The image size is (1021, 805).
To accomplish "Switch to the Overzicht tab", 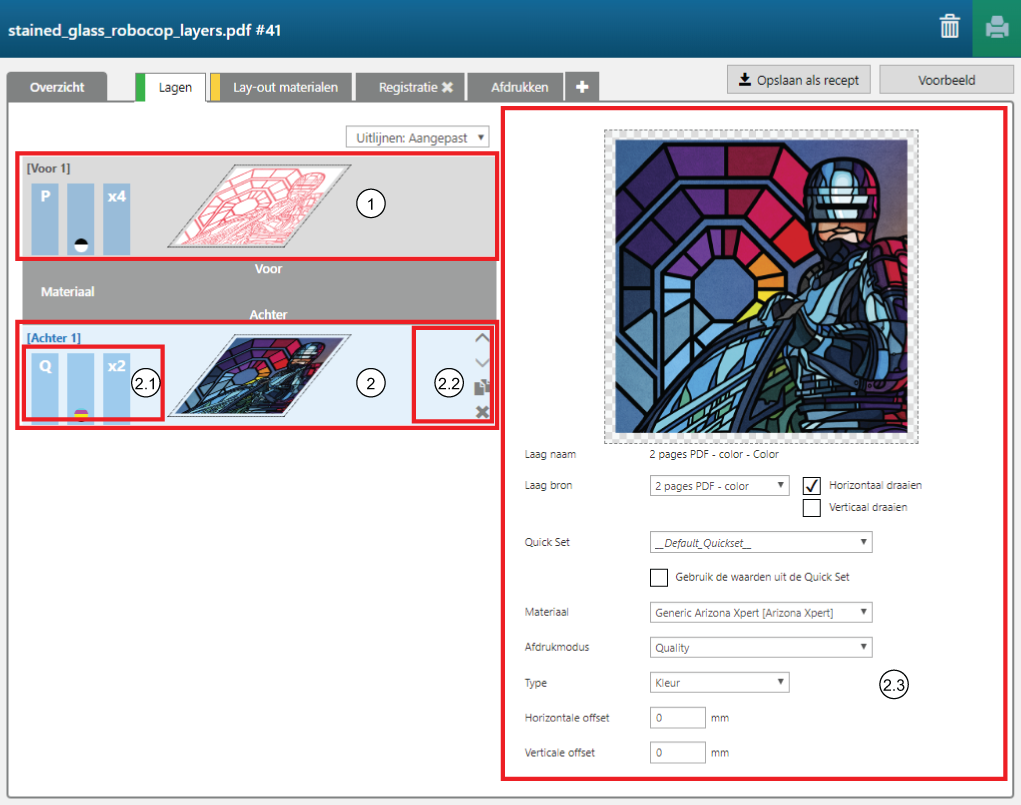I will pyautogui.click(x=57, y=87).
